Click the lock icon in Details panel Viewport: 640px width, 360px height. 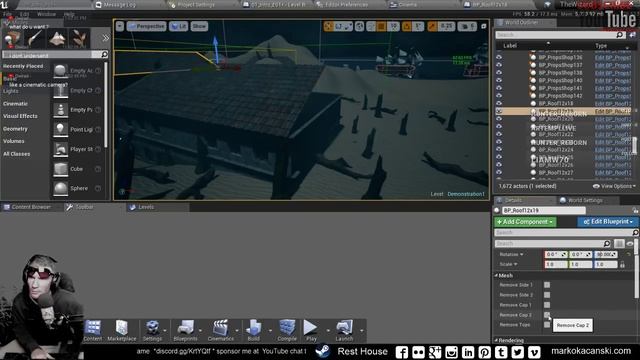(x=635, y=210)
